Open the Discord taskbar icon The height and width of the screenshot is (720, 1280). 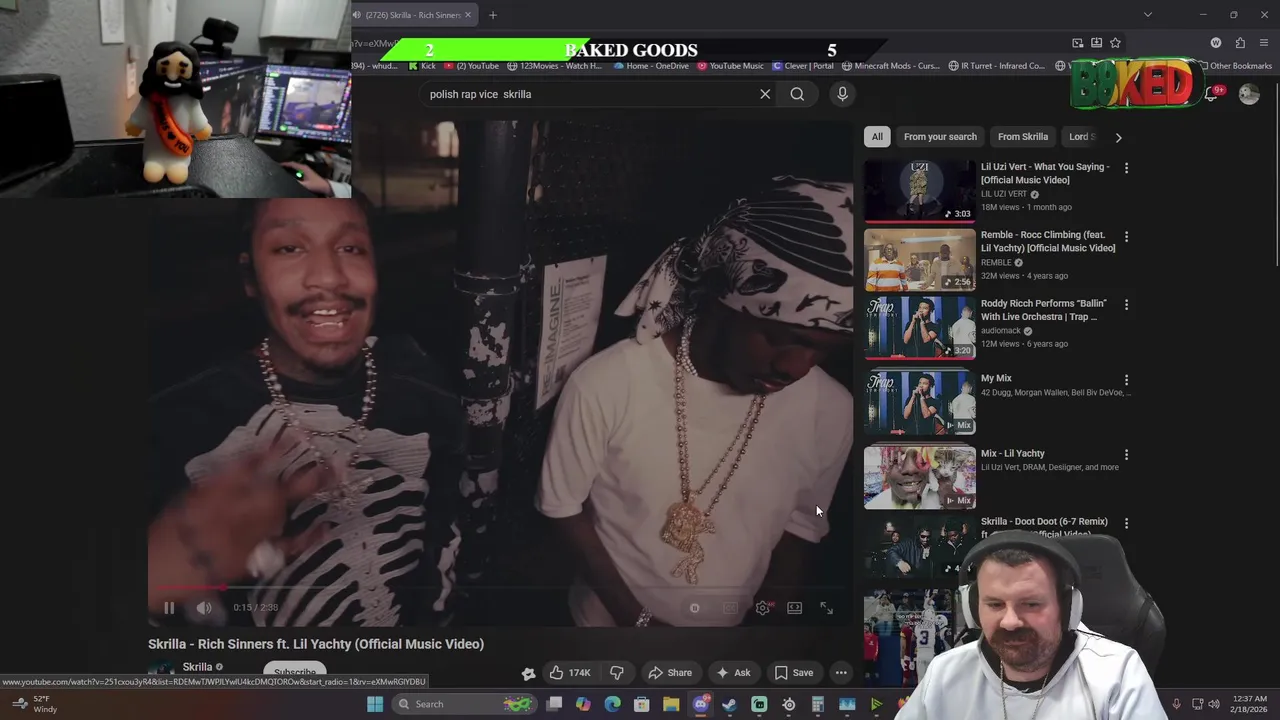(700, 704)
